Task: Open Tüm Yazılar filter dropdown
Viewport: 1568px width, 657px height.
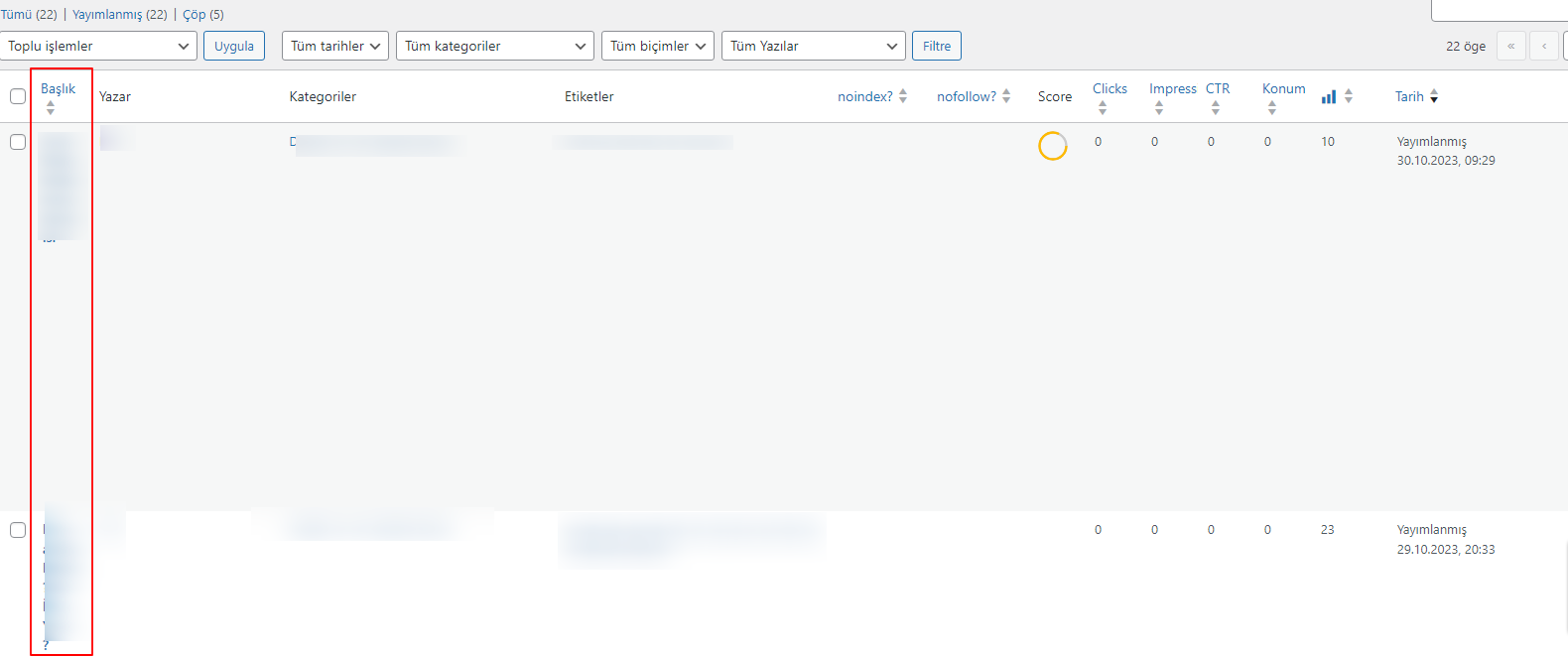Action: point(814,46)
